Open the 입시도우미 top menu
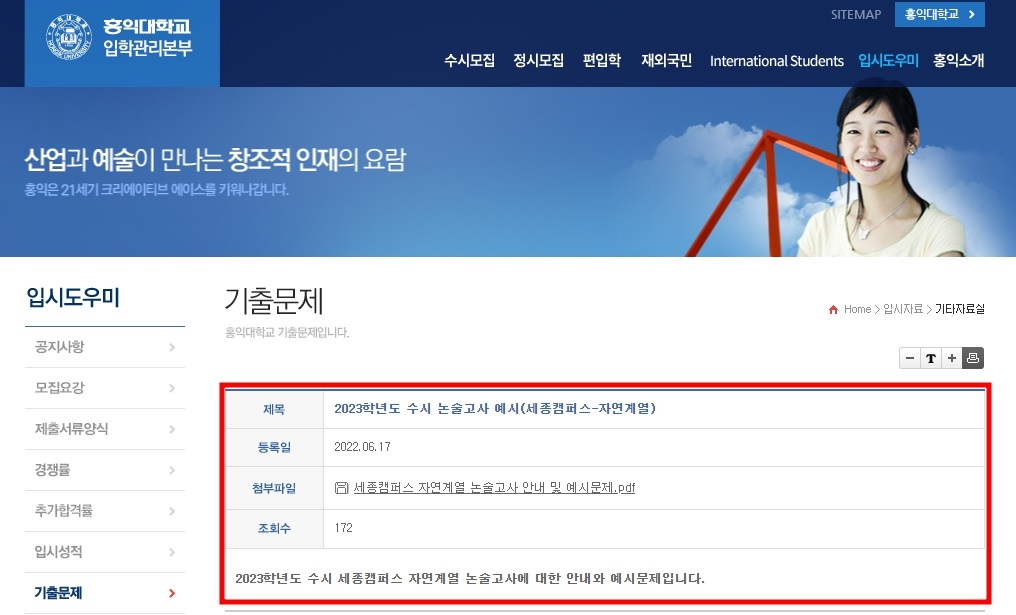The height and width of the screenshot is (615, 1016). (x=888, y=61)
